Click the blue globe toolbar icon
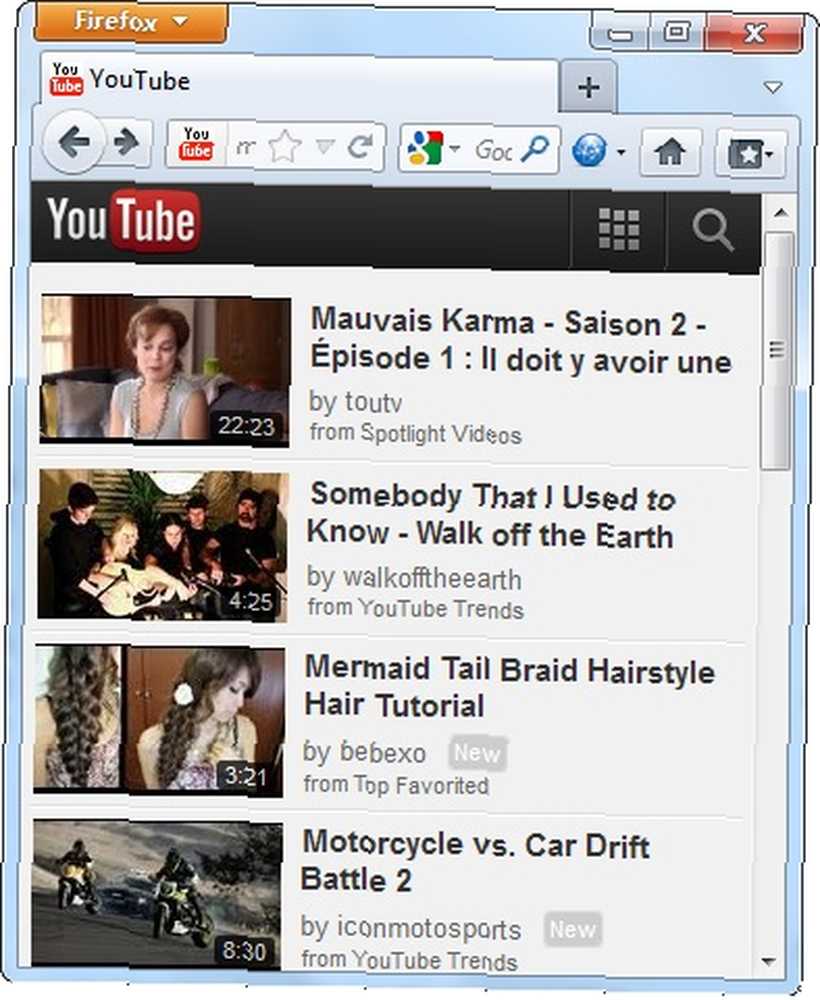This screenshot has width=820, height=1000. (x=588, y=151)
